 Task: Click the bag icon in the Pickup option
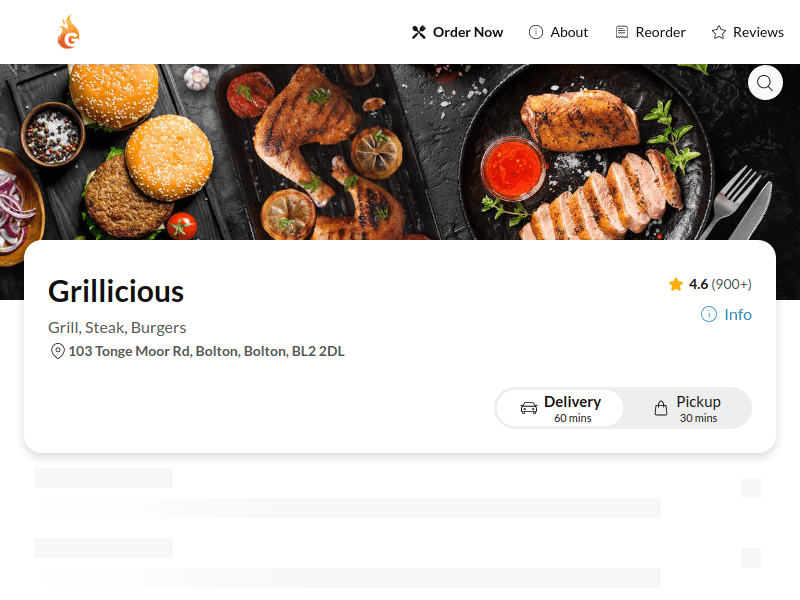coord(661,408)
